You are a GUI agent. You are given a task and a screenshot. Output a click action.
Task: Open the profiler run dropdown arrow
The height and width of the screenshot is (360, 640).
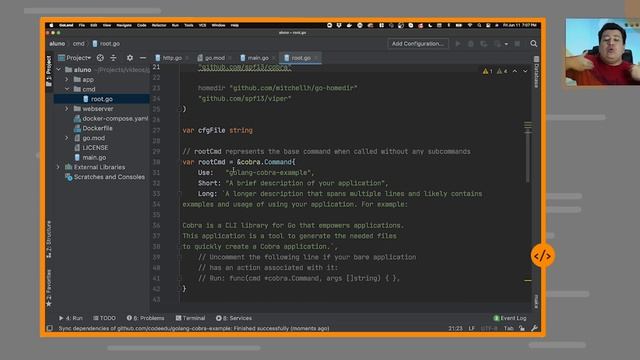(x=506, y=44)
